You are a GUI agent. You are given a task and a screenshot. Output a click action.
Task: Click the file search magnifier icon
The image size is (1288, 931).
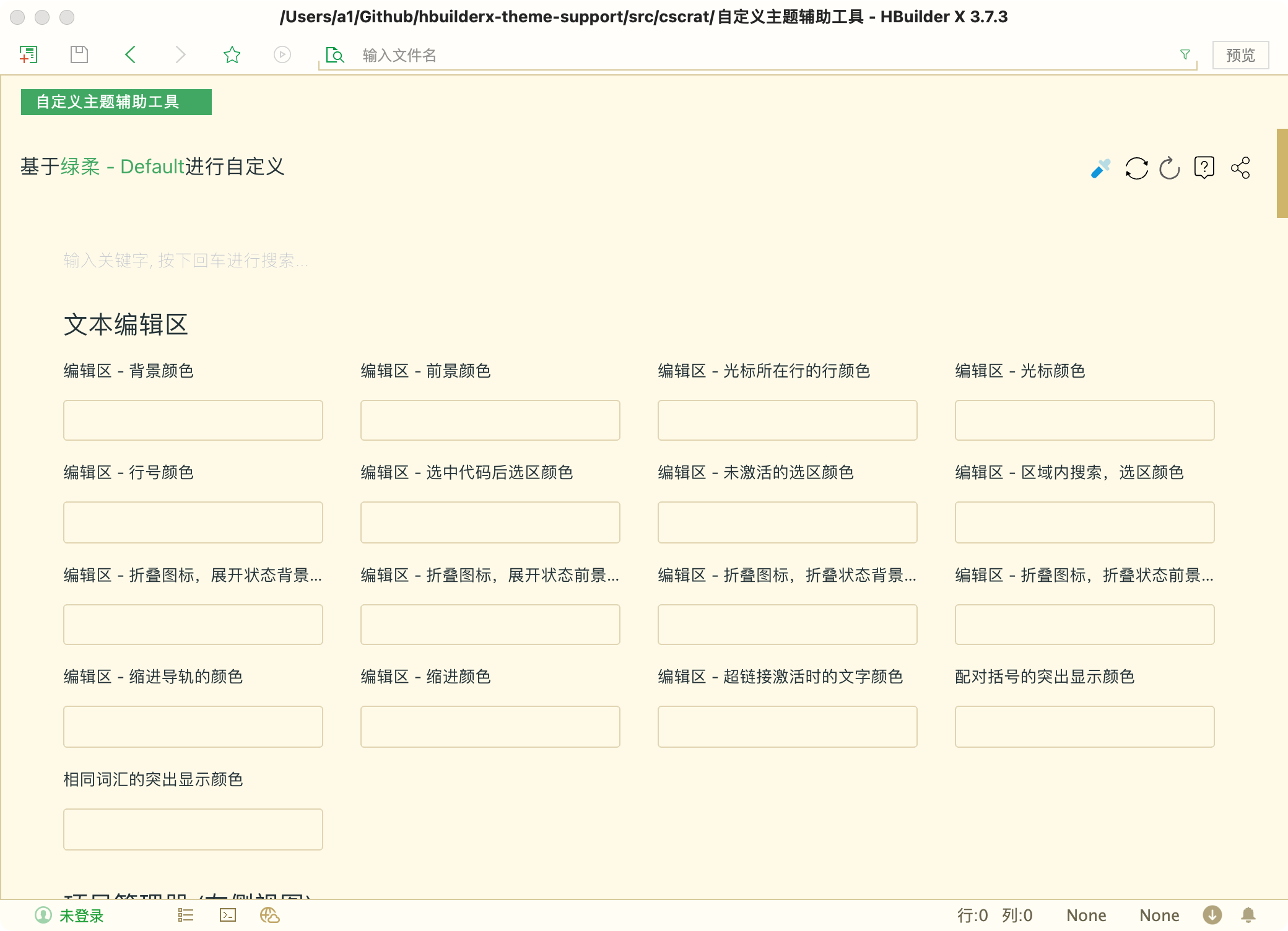[335, 55]
